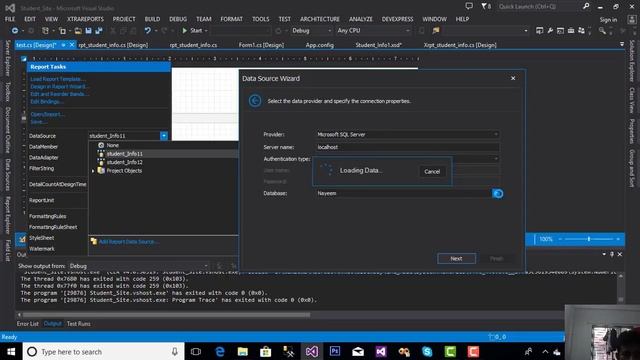This screenshot has width=640, height=360.
Task: Cancel the Loading Data operation
Action: point(432,171)
